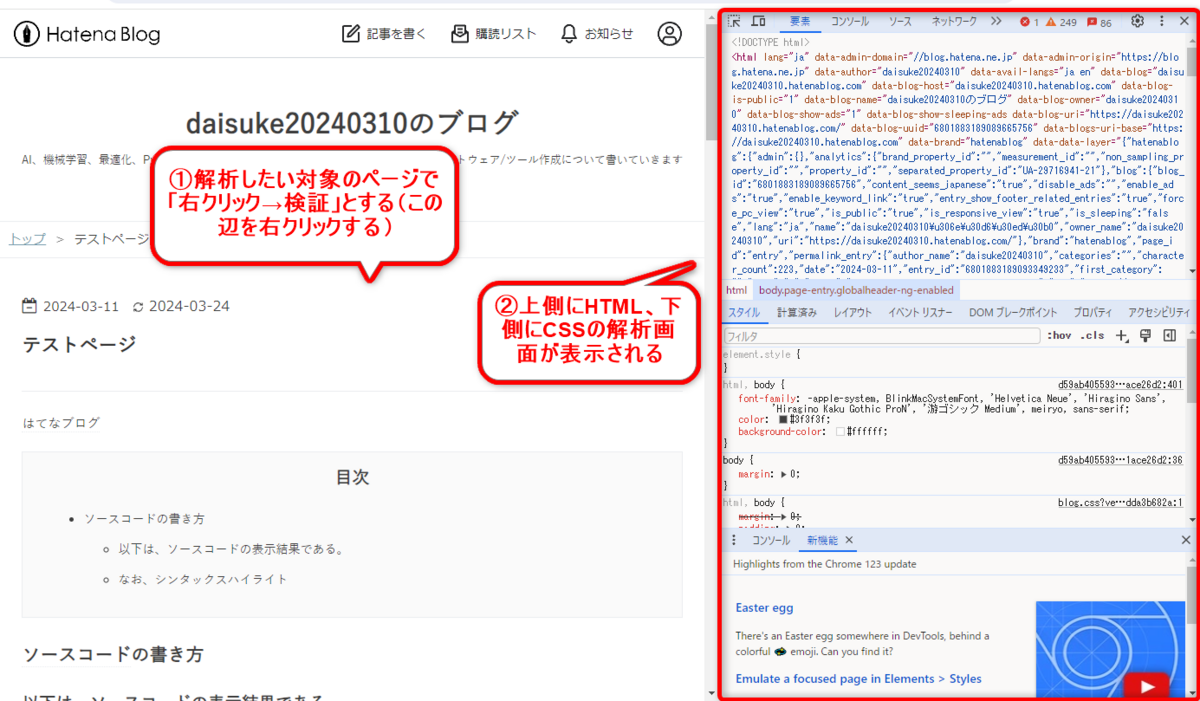Expand the body margin: 0 shorthand triangle
1200x701 pixels.
783,475
